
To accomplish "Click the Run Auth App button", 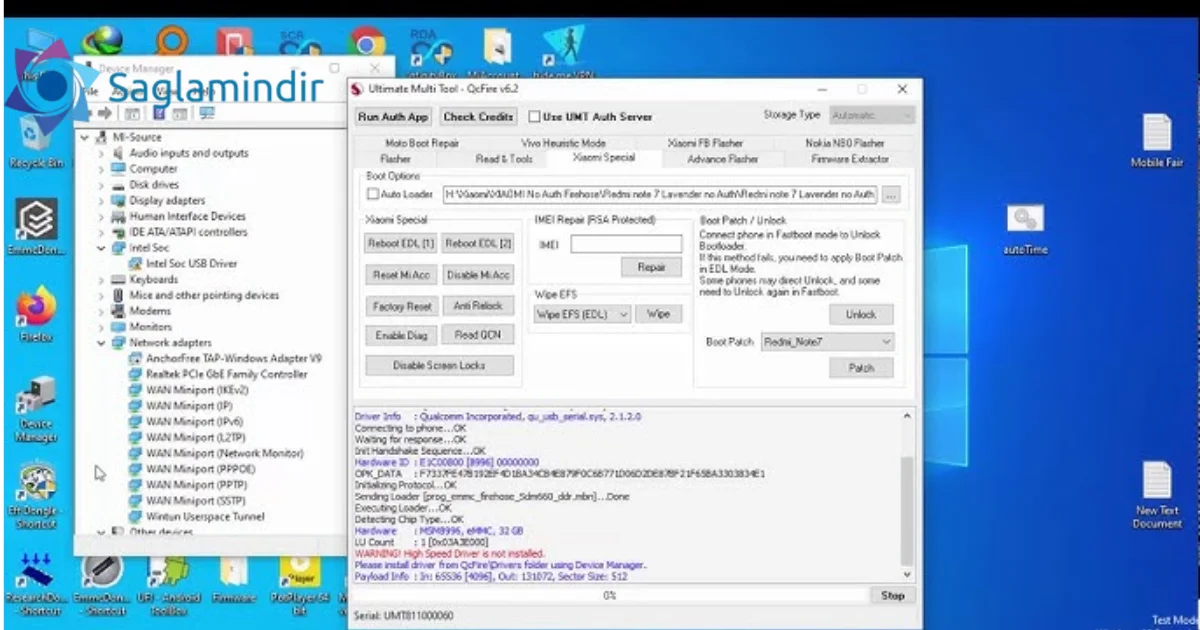I will pyautogui.click(x=393, y=117).
